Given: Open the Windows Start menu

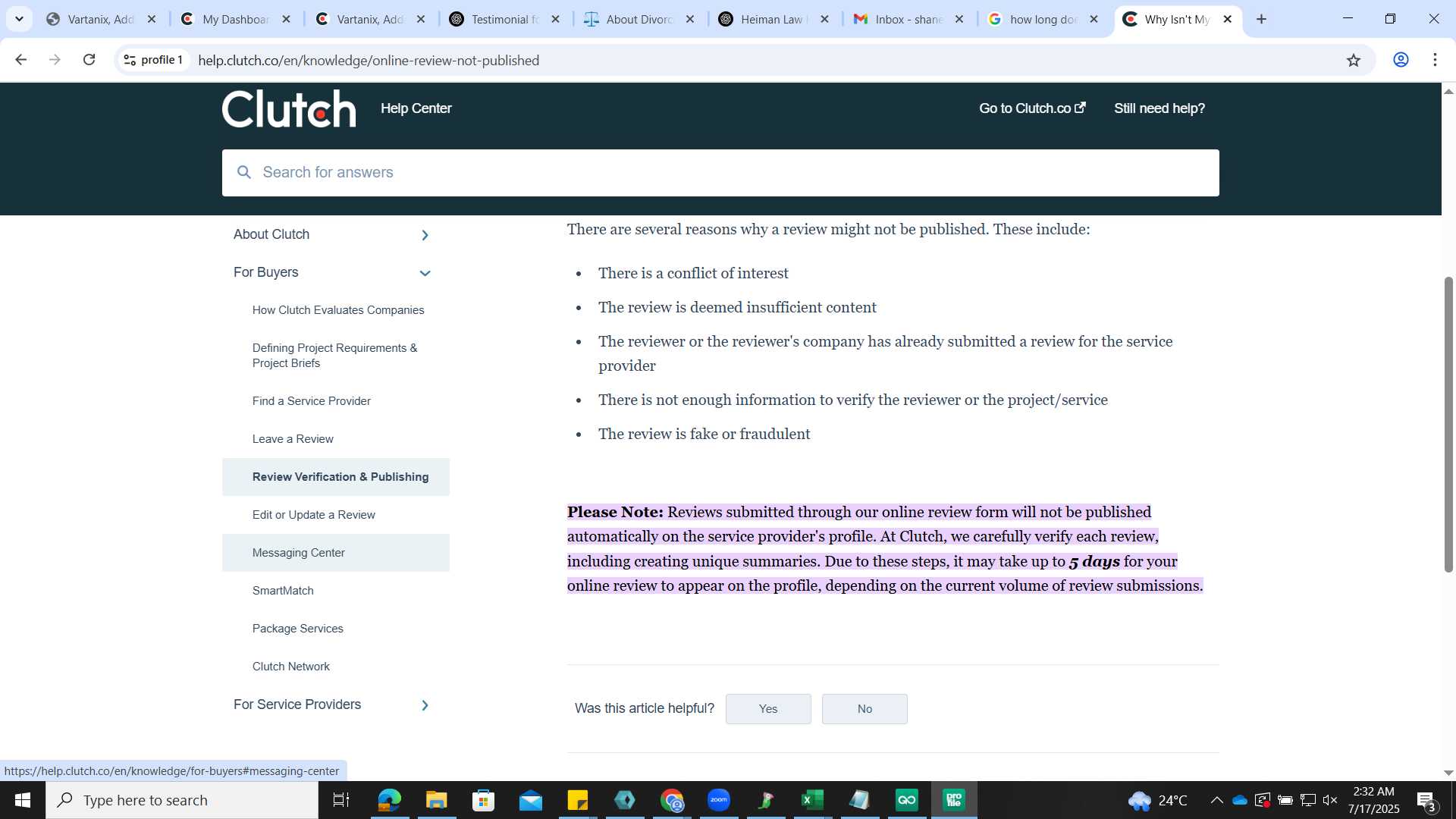Looking at the screenshot, I should point(23,800).
